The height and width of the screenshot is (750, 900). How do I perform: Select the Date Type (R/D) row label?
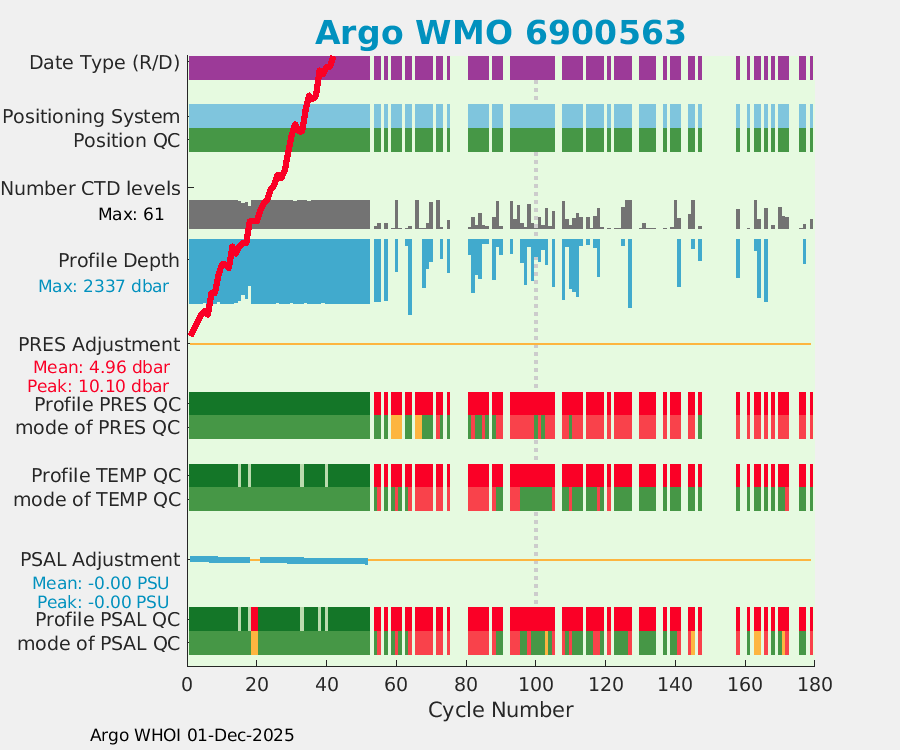(x=105, y=63)
